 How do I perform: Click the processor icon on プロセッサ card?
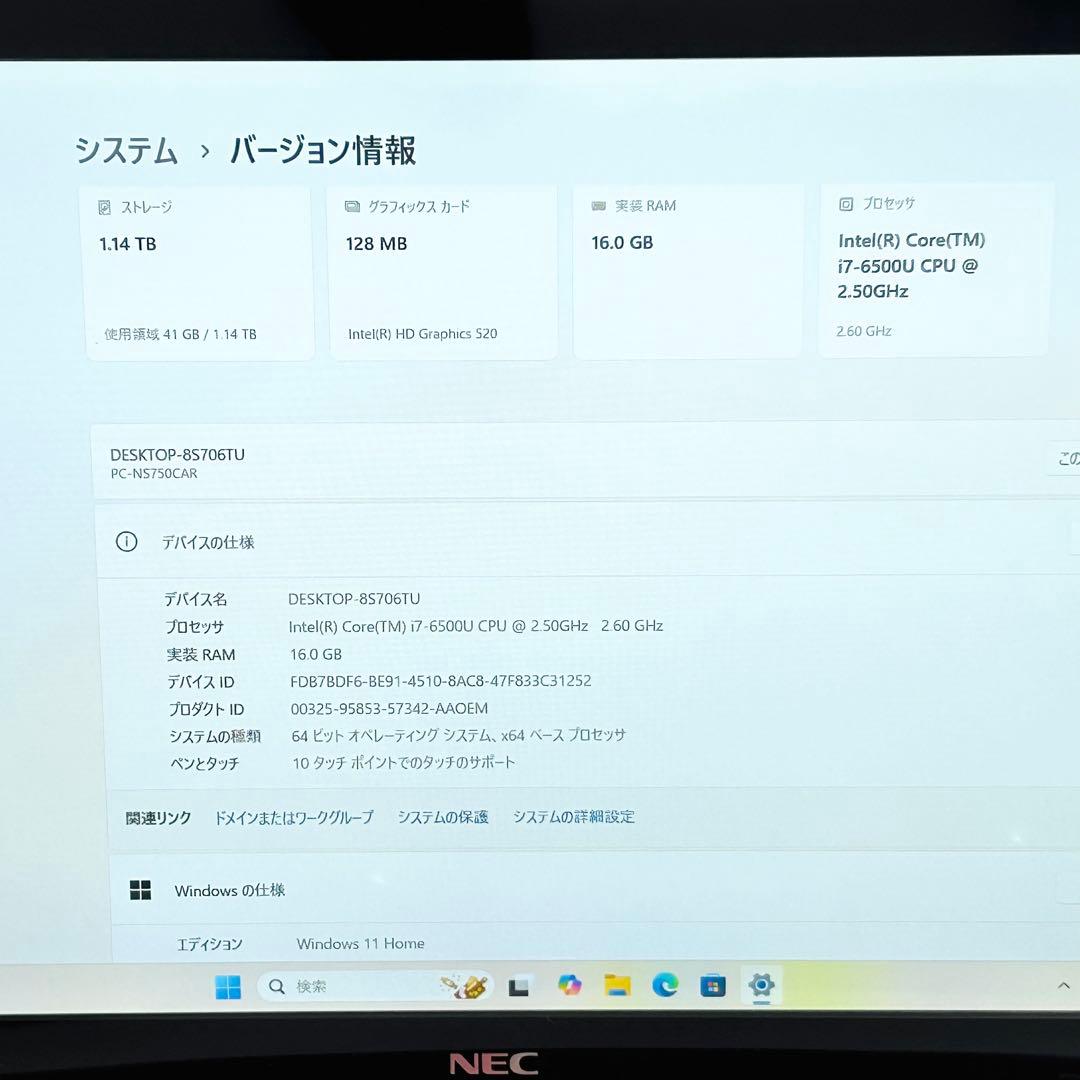tap(844, 203)
